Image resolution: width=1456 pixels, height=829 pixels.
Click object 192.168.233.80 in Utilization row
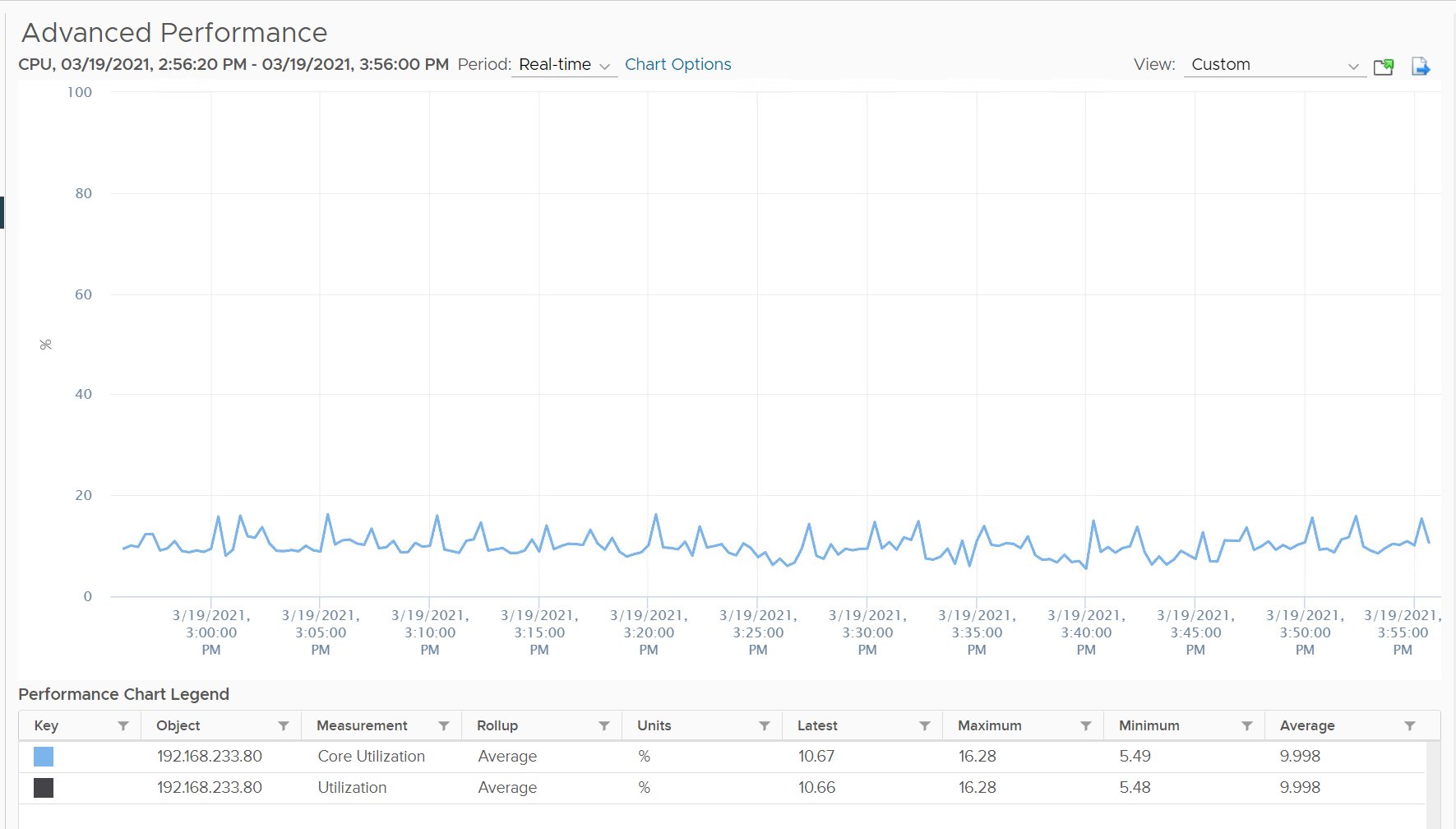[210, 788]
